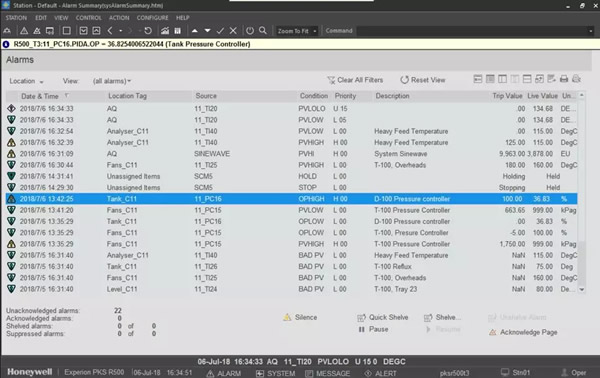The height and width of the screenshot is (378, 600).
Task: Open the back history dropdown arrow
Action: pos(121,31)
